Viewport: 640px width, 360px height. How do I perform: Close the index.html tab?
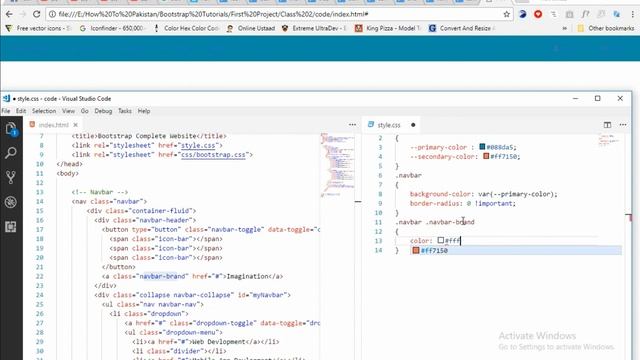[x=76, y=125]
